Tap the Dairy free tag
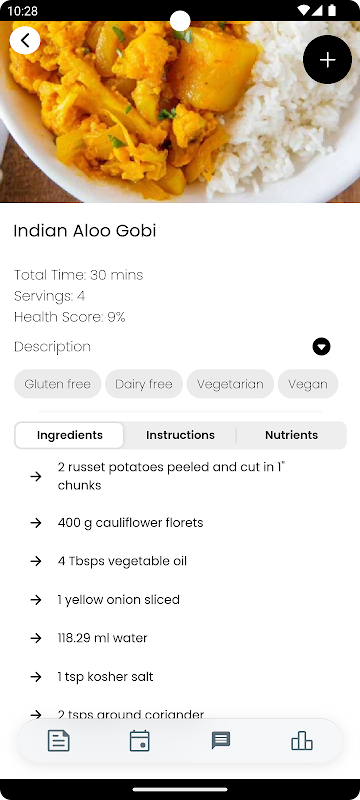The image size is (360, 800). 144,384
